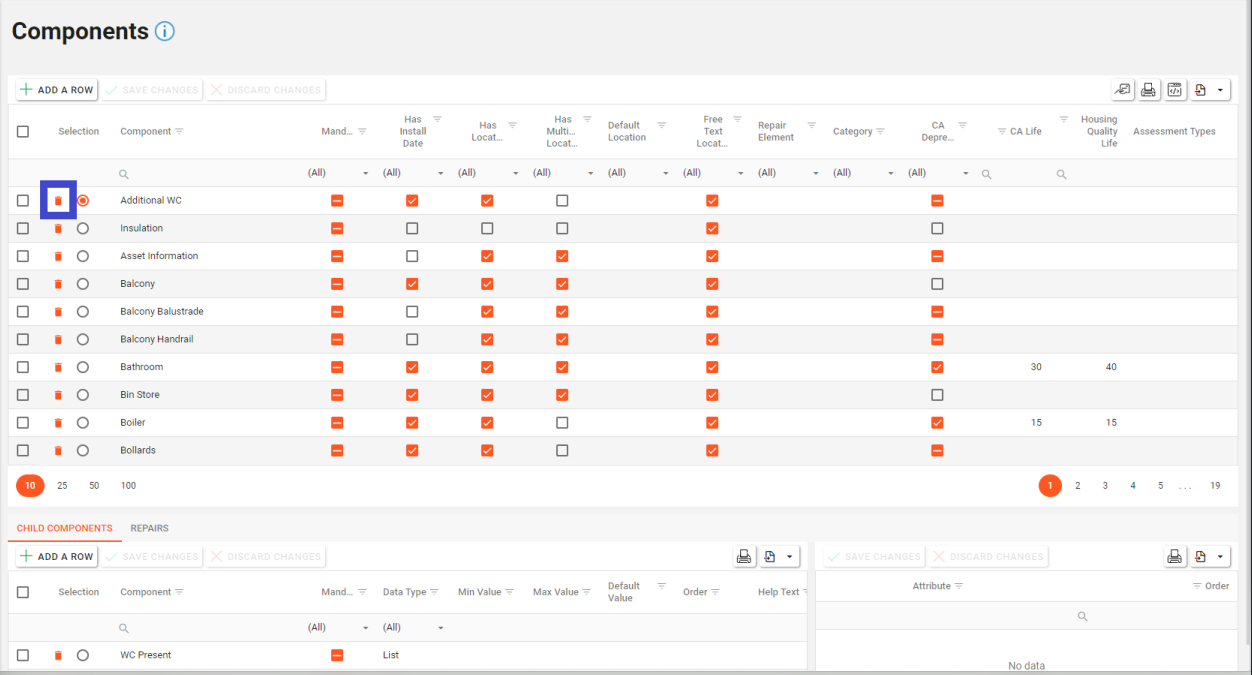This screenshot has width=1252, height=675.
Task: Click the top Add a Row button
Action: click(57, 90)
